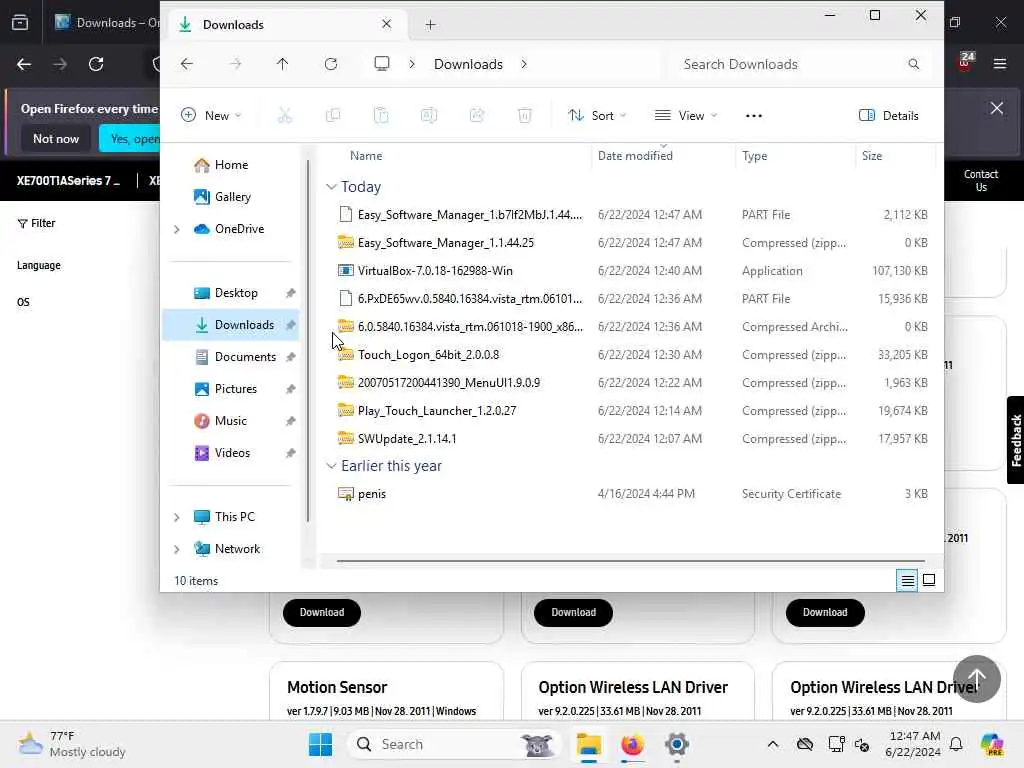The height and width of the screenshot is (768, 1024).
Task: Open the View layout dropdown
Action: click(x=686, y=116)
